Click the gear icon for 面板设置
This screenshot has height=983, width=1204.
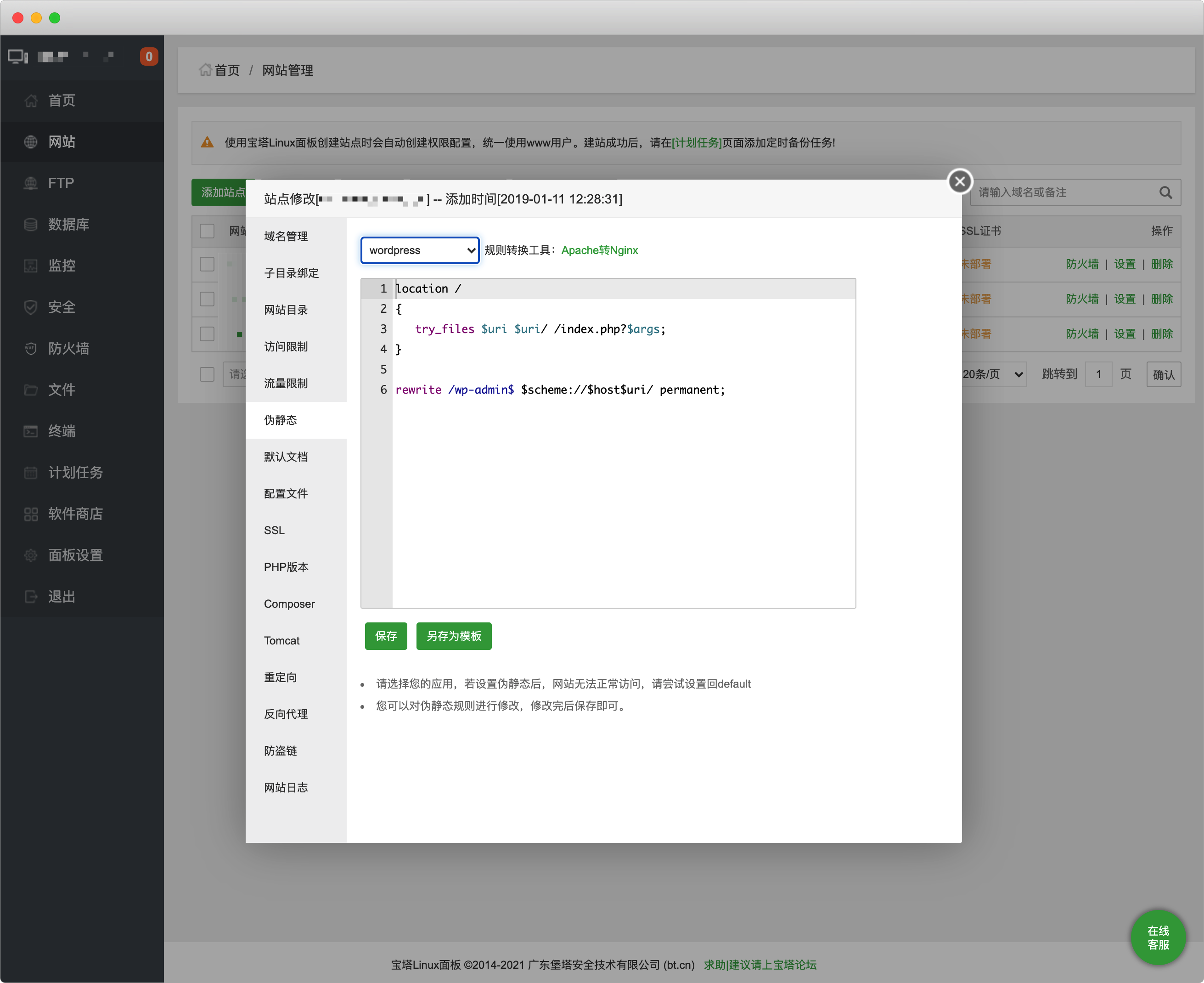coord(31,555)
